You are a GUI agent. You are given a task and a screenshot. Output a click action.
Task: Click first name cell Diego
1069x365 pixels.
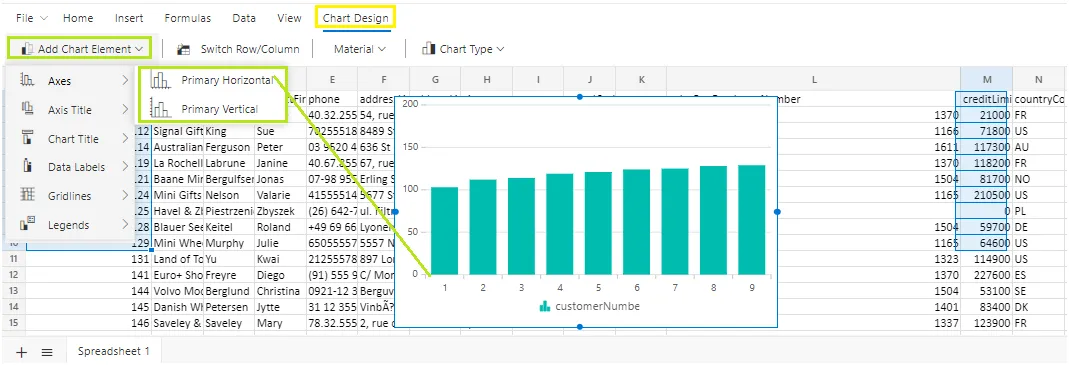(280, 274)
